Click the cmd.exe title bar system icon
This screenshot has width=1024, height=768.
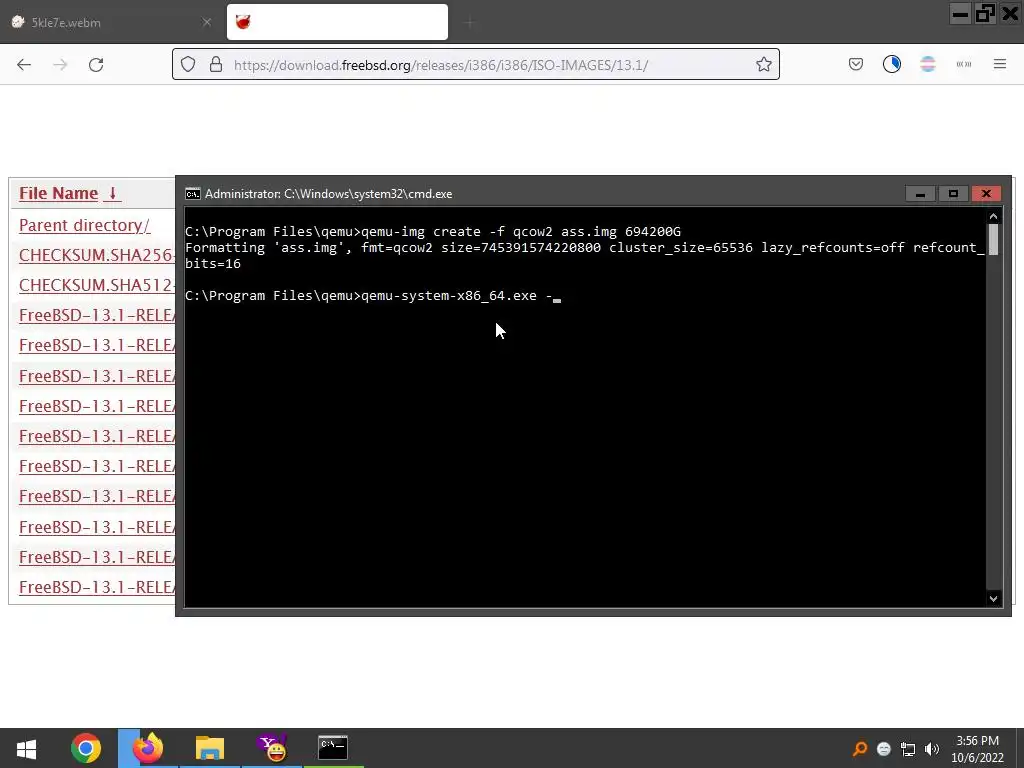tap(193, 194)
